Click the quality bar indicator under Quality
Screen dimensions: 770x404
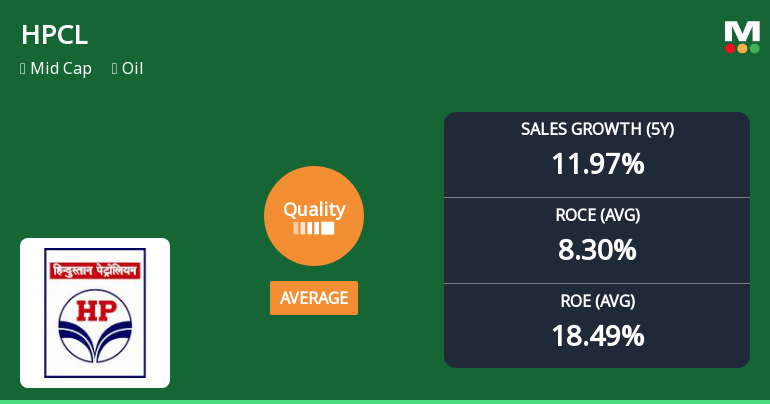314,228
